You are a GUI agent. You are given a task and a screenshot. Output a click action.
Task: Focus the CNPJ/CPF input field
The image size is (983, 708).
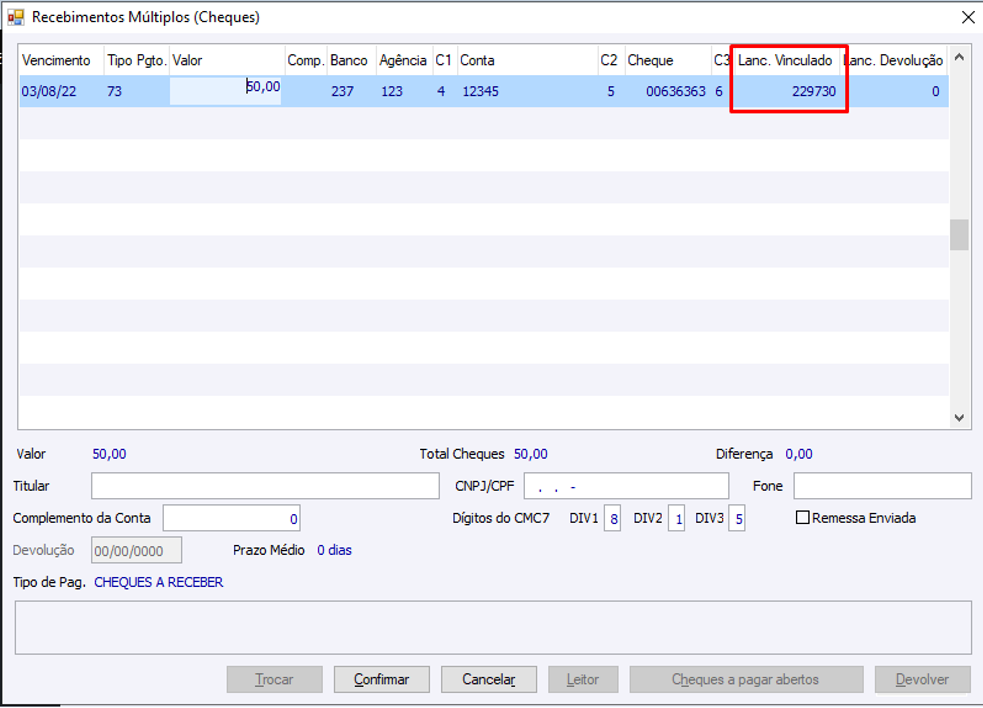[626, 486]
